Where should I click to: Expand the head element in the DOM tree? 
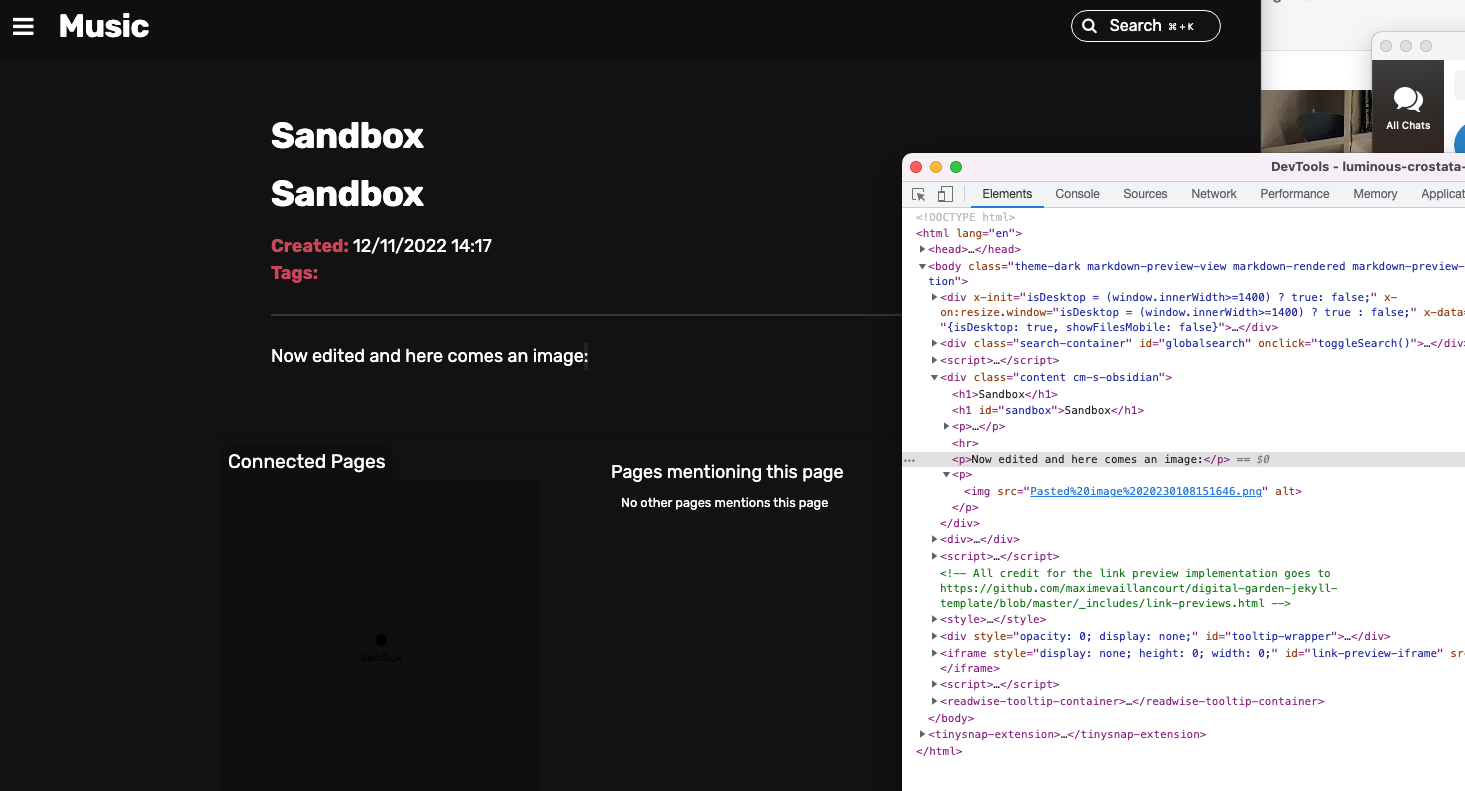(922, 249)
